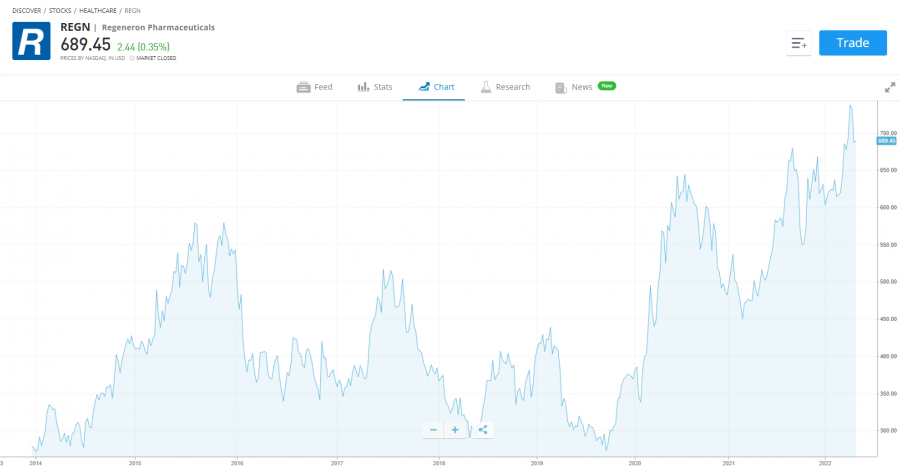The height and width of the screenshot is (469, 900).
Task: Click the 500.00 price axis label
Action: click(888, 282)
